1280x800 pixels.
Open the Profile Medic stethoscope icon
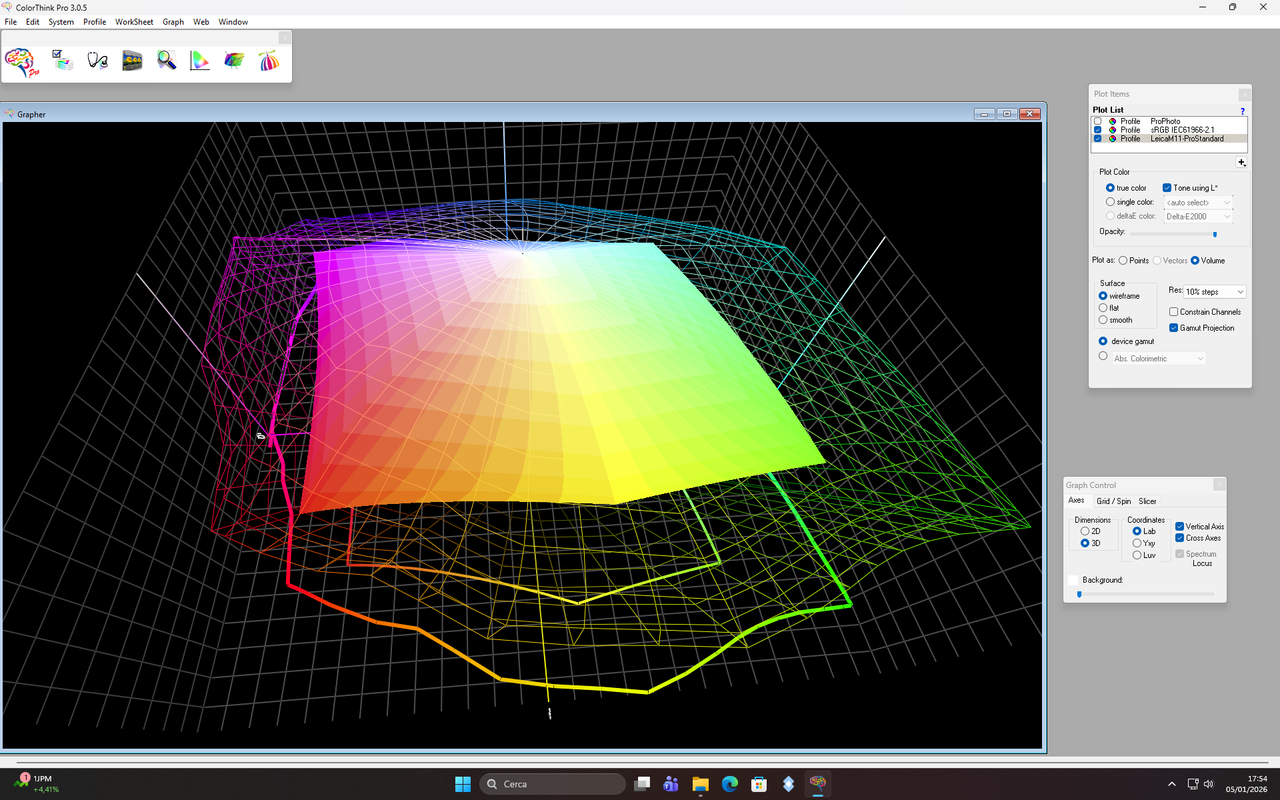point(97,60)
